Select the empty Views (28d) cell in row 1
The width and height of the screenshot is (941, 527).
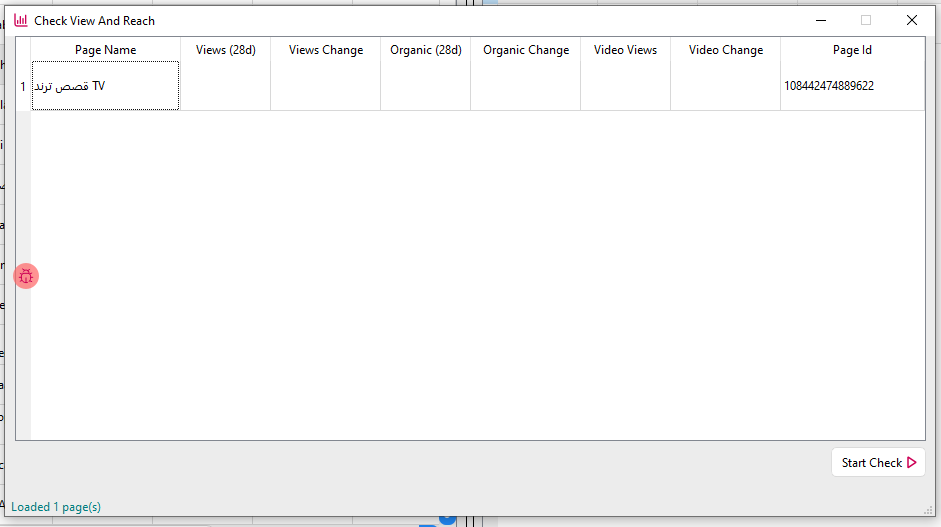point(225,86)
